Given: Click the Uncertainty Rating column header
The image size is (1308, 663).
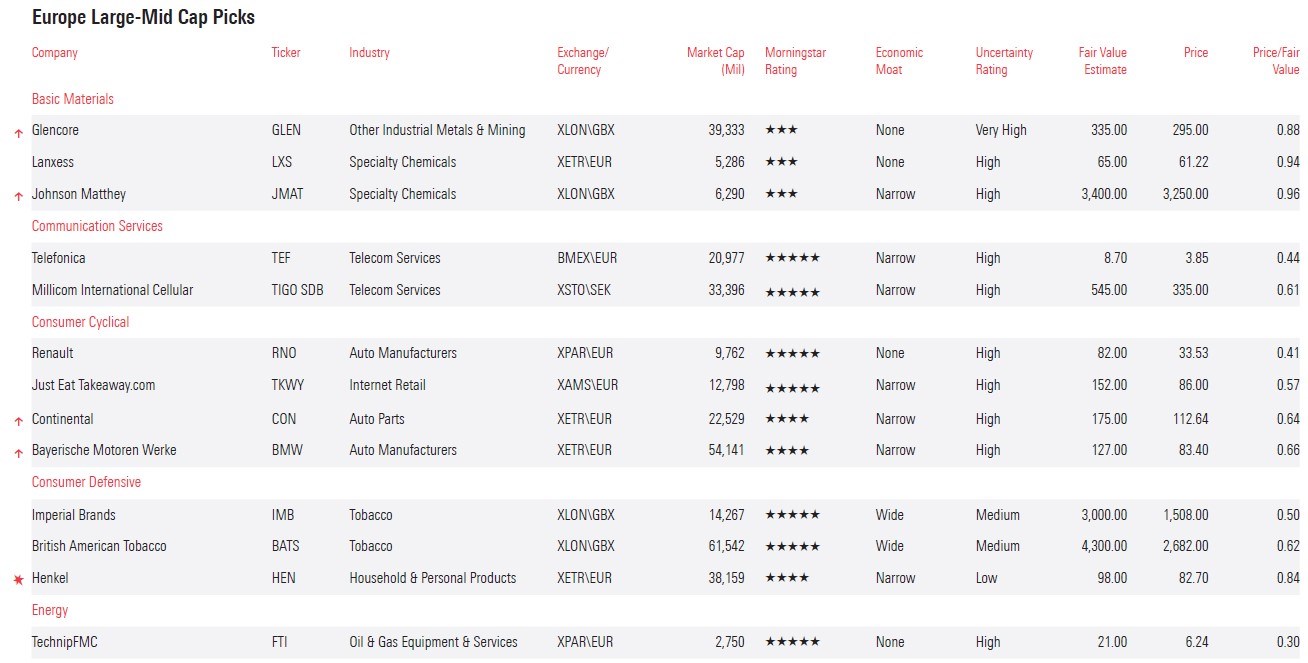Looking at the screenshot, I should [1004, 61].
